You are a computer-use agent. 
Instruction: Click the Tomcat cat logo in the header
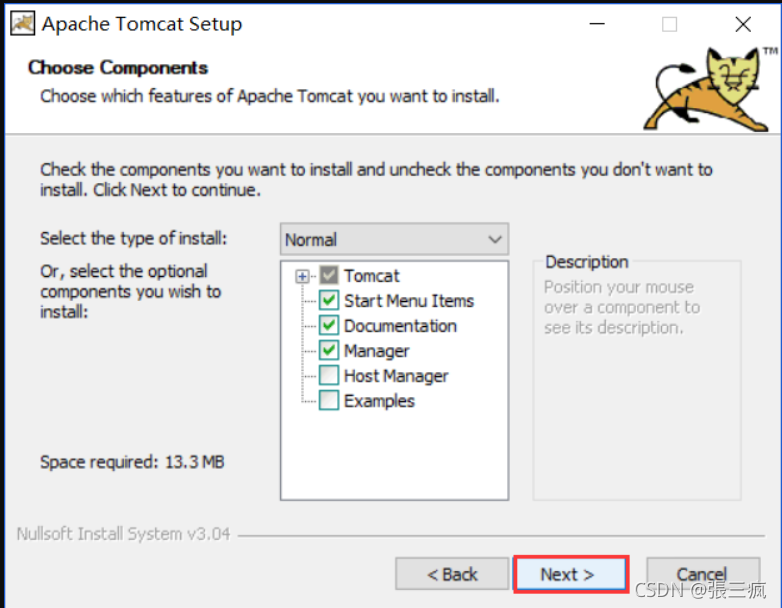click(709, 90)
